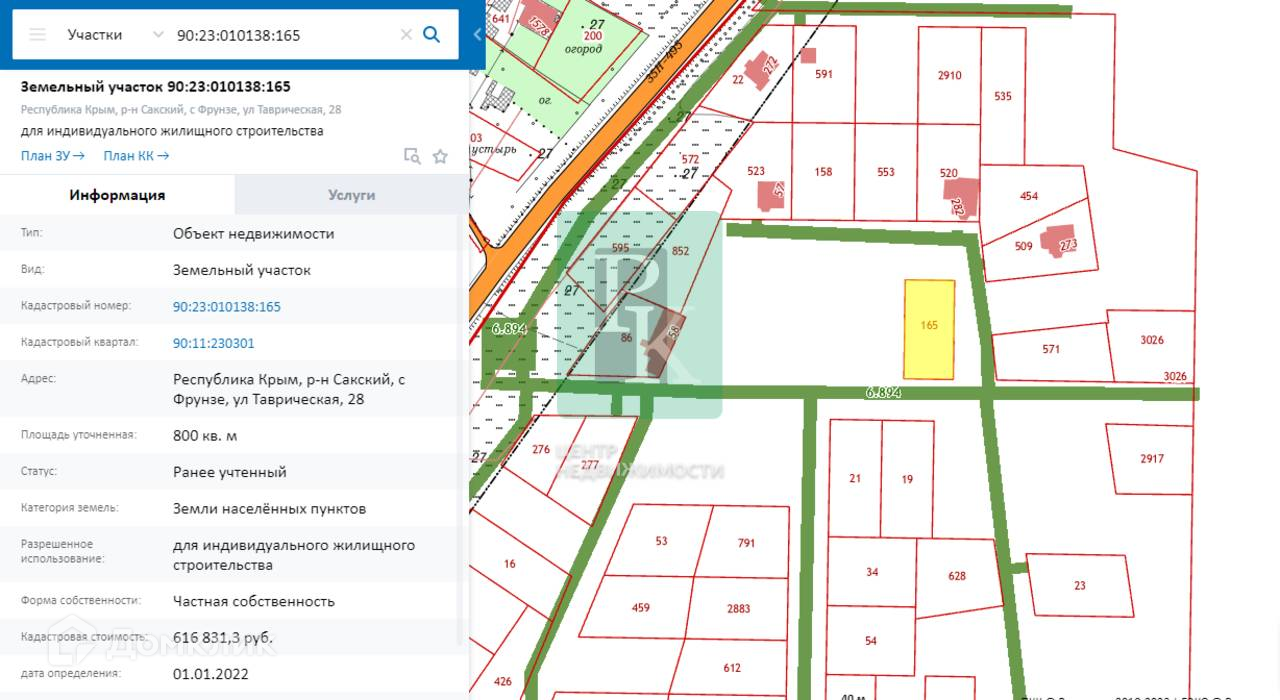Select parcel 19 on the map

point(907,479)
